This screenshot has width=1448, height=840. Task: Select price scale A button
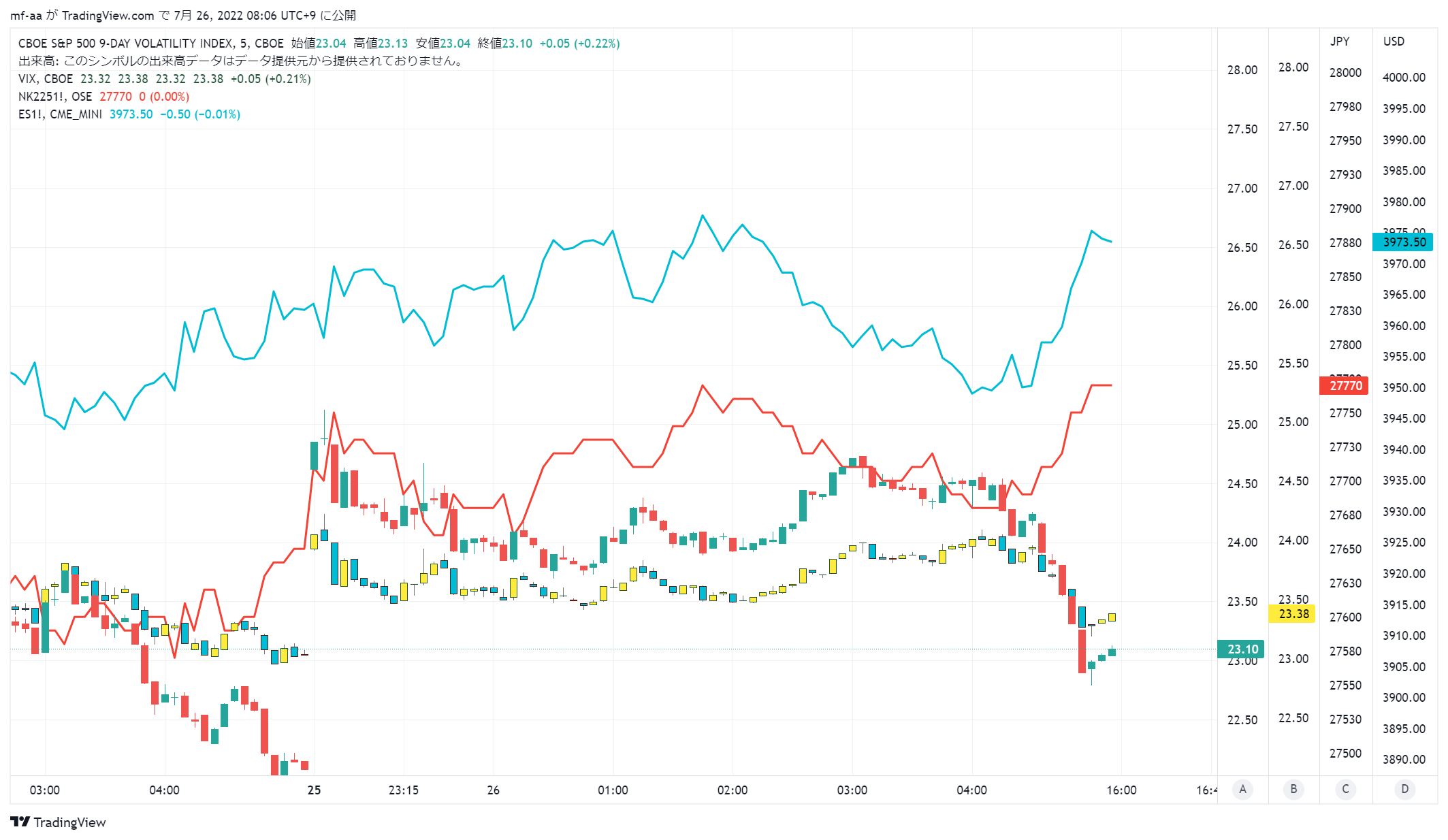[x=1243, y=790]
